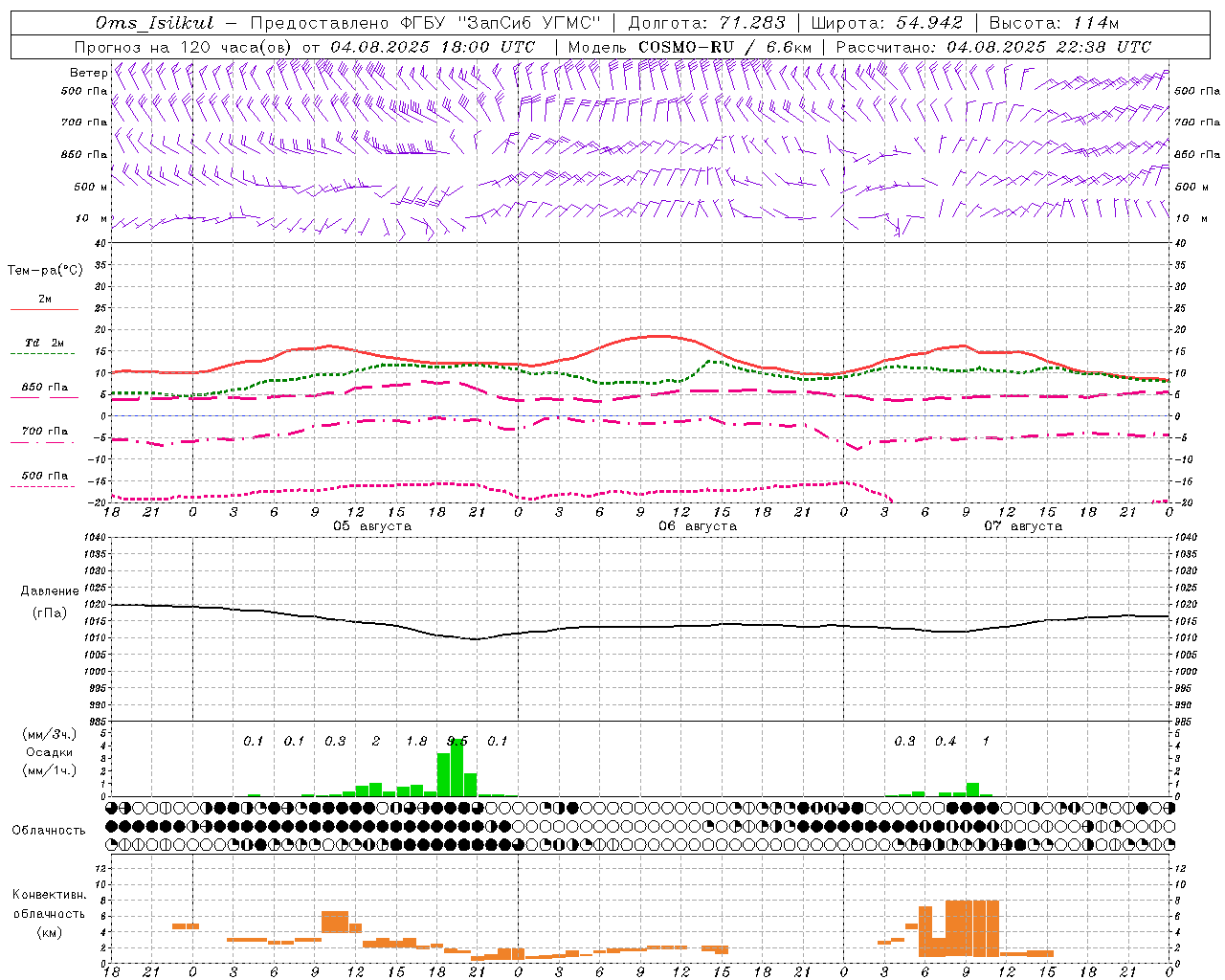The width and height of the screenshot is (1225, 980).
Task: Click the (км) convective cloud unit label
Action: (x=50, y=931)
